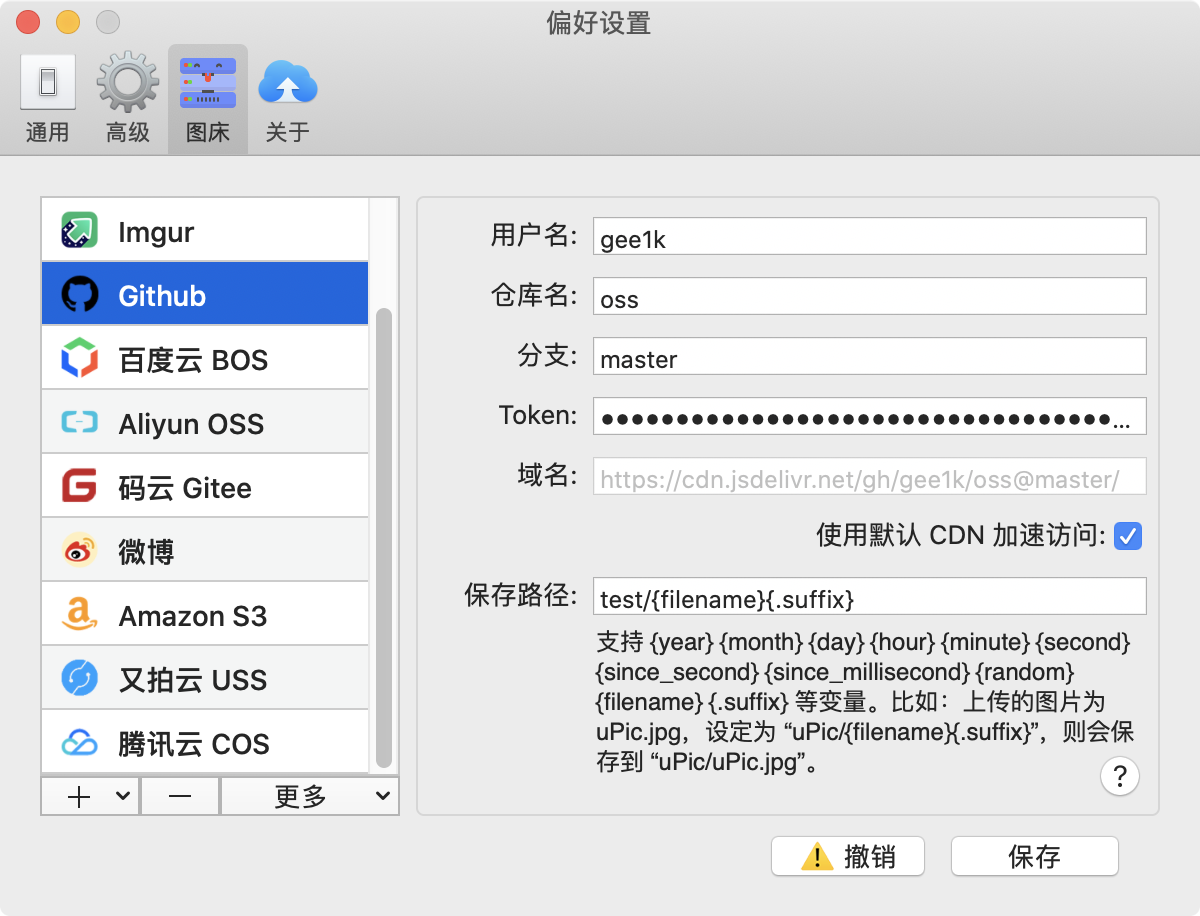Select the Imgur row label
The height and width of the screenshot is (916, 1200).
[156, 232]
